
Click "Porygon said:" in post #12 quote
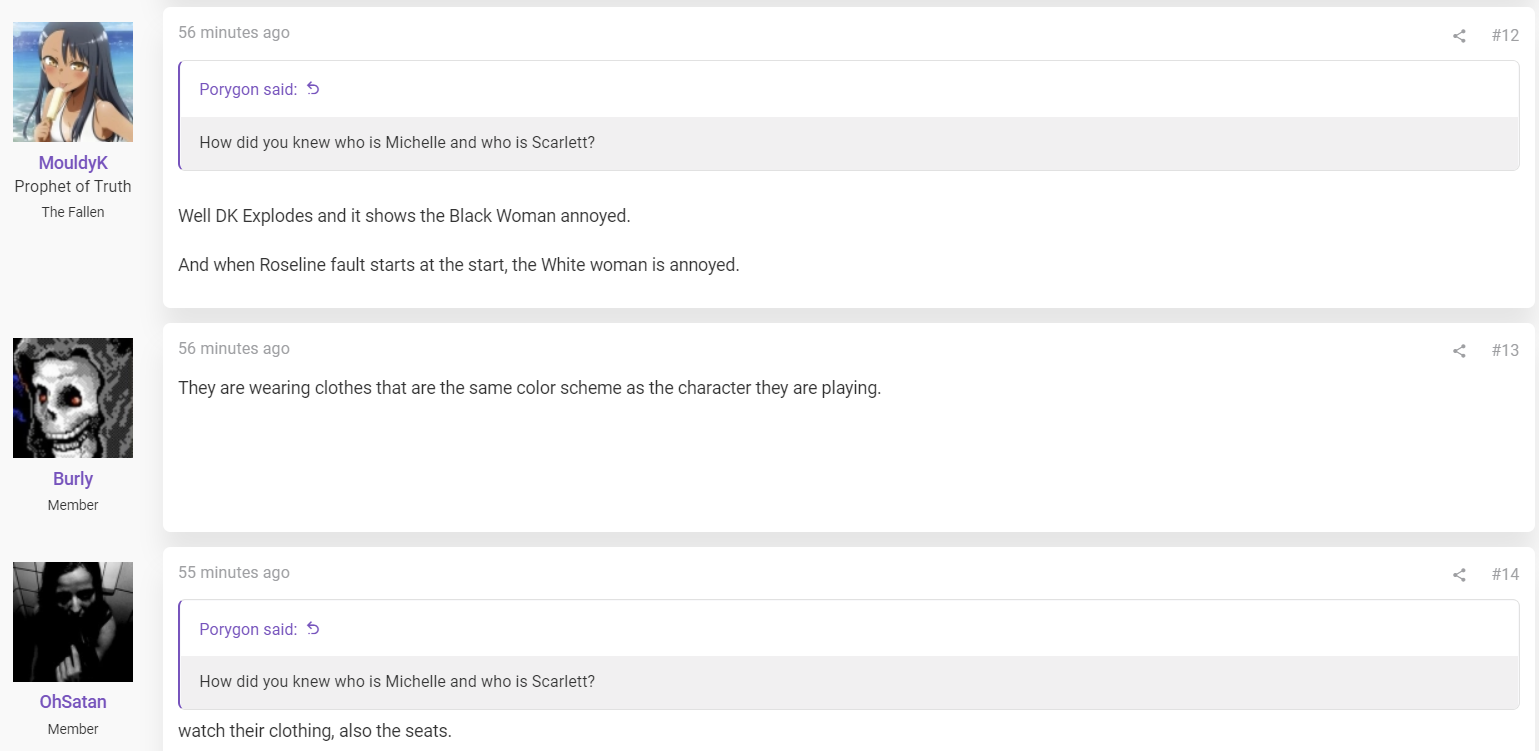click(x=248, y=89)
